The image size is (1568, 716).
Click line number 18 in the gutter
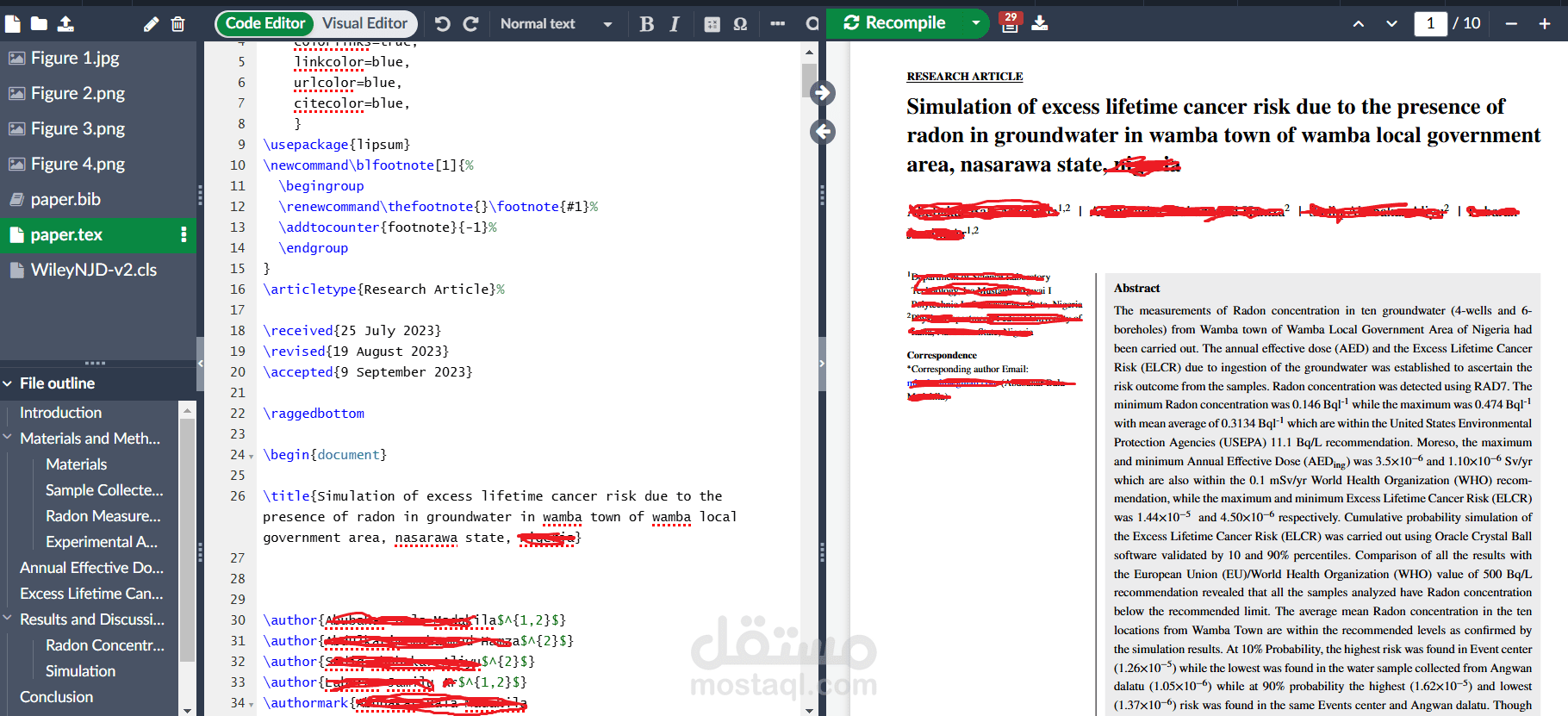[x=238, y=331]
